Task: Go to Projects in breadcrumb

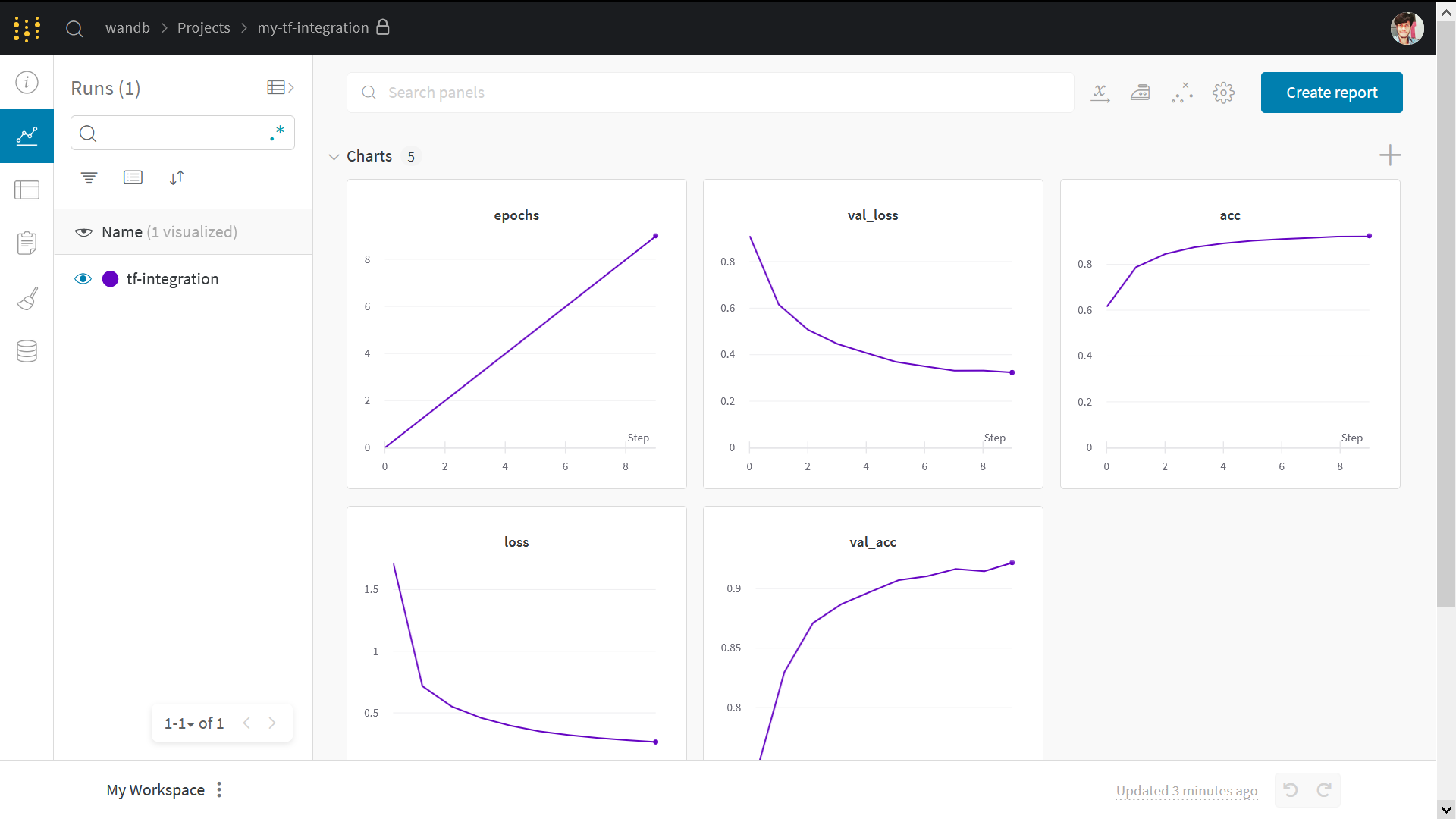Action: point(203,27)
